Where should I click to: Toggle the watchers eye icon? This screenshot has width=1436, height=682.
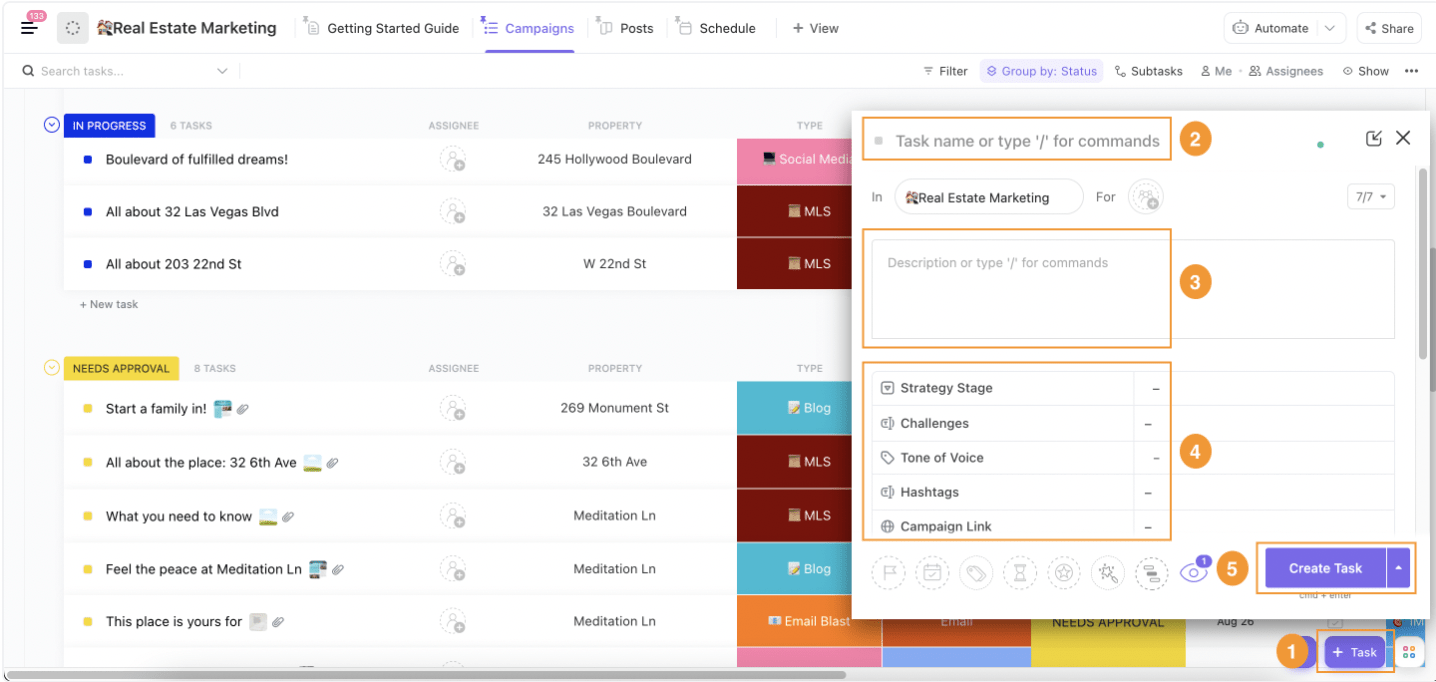coord(1194,571)
